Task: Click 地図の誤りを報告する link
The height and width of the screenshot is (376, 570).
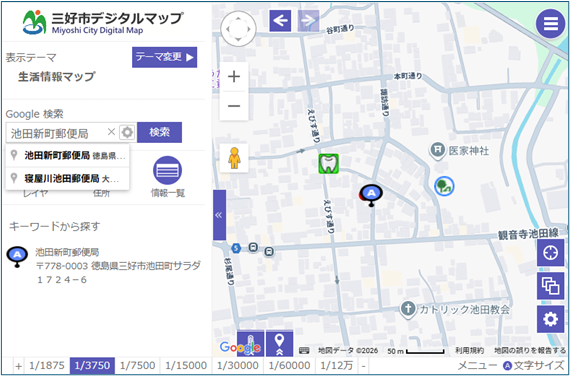Action: [530, 351]
